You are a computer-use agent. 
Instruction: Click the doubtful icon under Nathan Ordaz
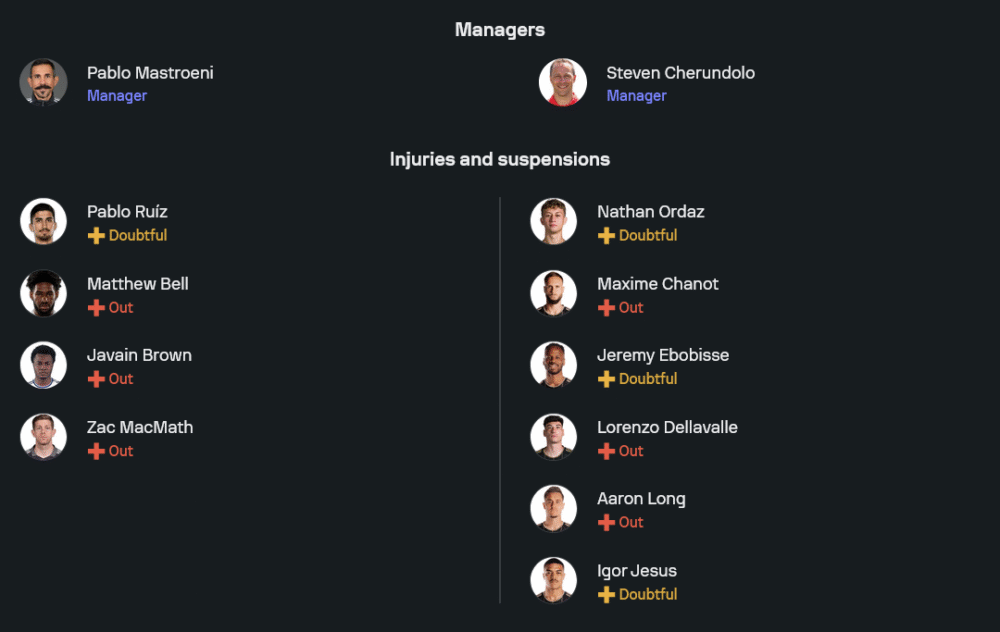pos(606,236)
